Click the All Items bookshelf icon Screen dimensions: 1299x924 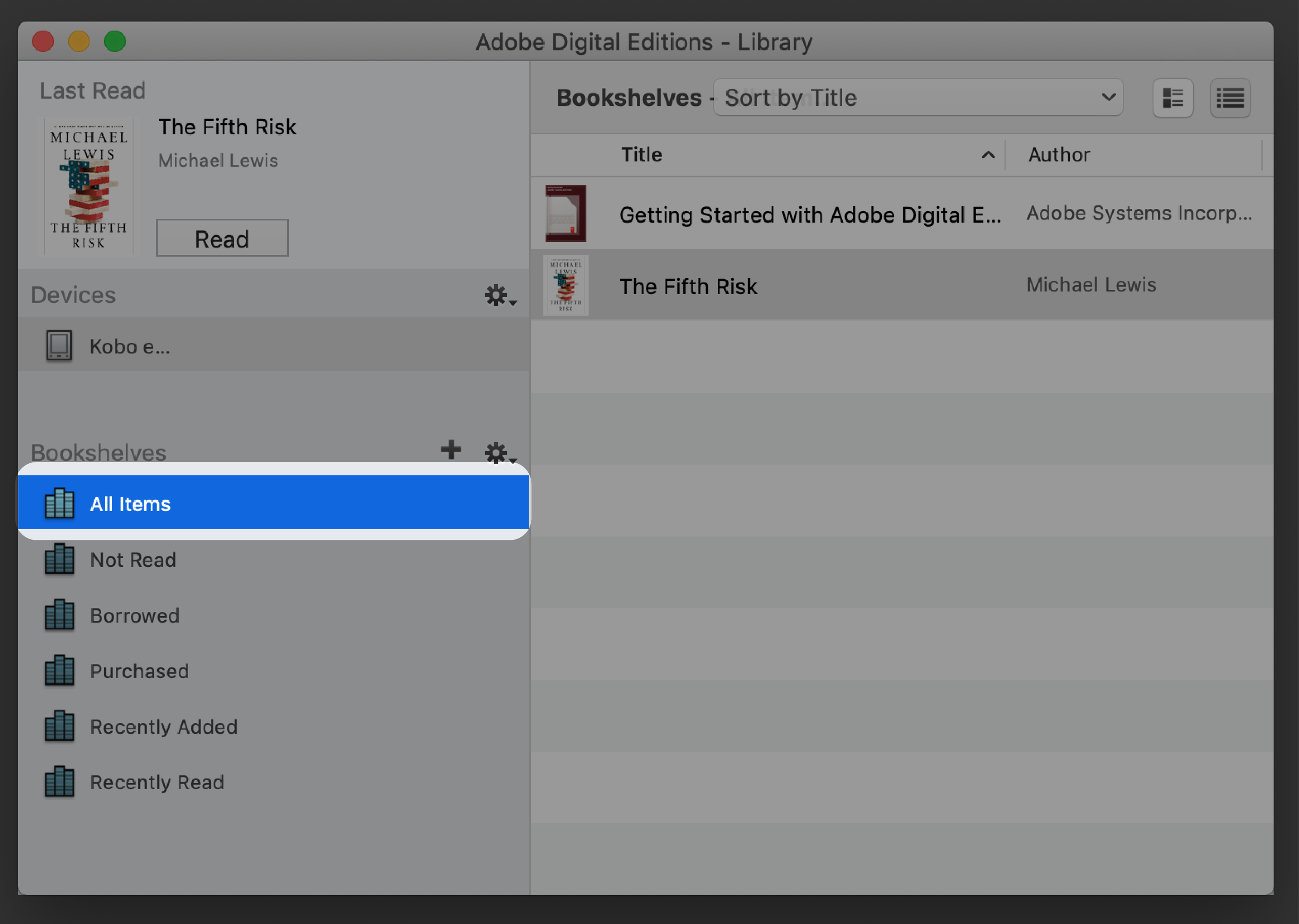(x=59, y=503)
